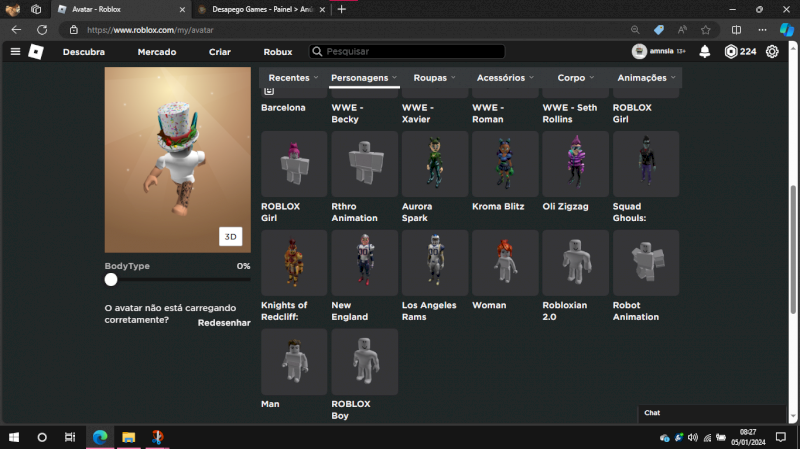This screenshot has width=800, height=449.
Task: Expand the Recentes dropdown category
Action: tap(293, 78)
